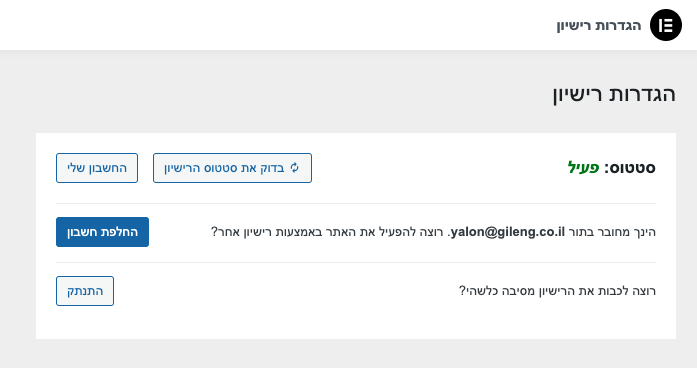This screenshot has width=697, height=368.
Task: Open the החשבון שלי account button
Action: tap(97, 168)
